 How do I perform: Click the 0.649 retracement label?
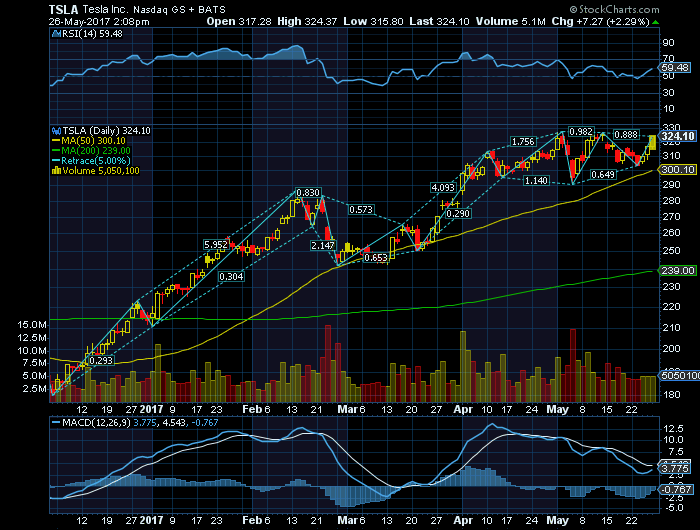603,175
